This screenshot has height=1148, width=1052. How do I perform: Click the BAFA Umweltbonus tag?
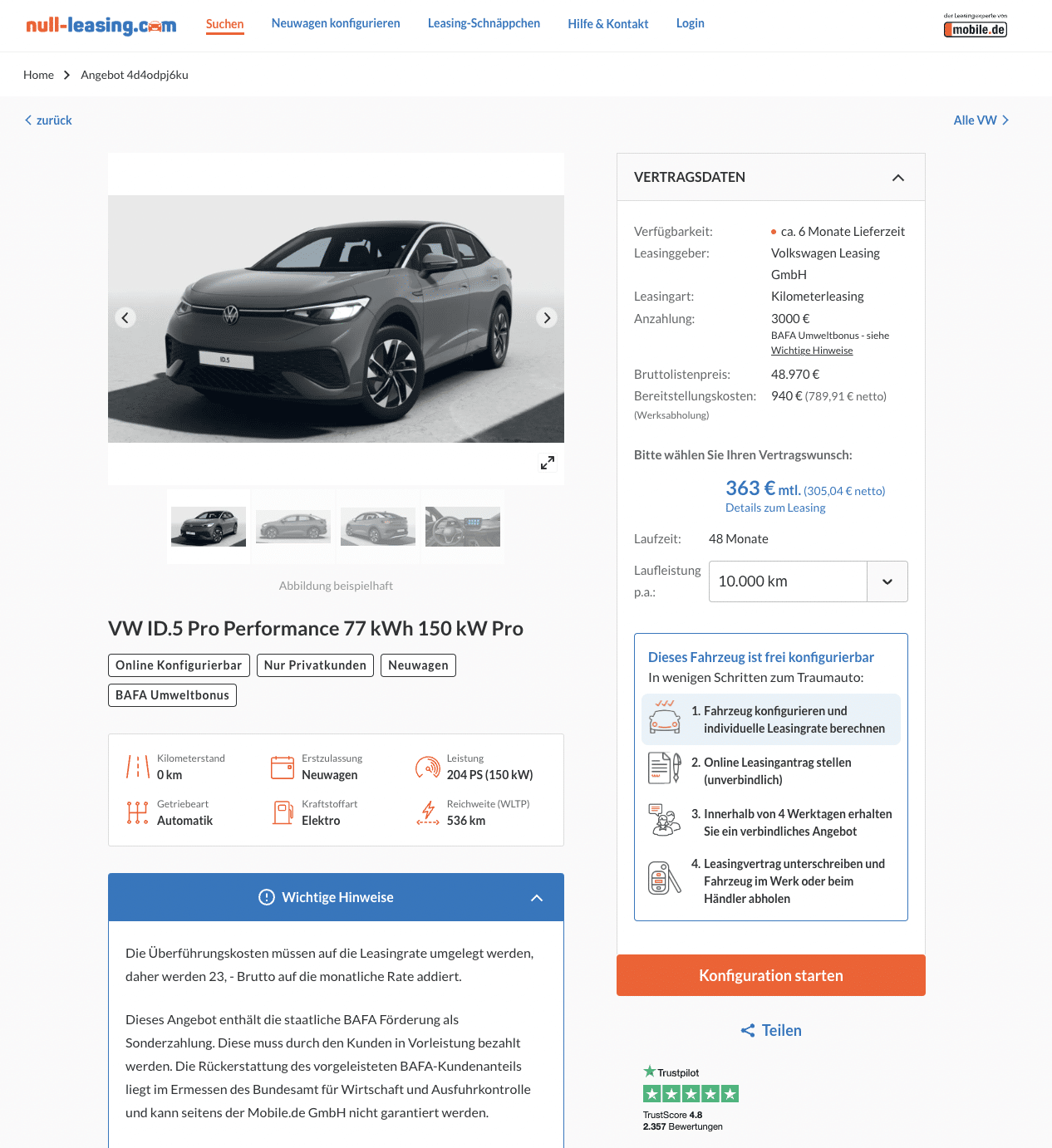pos(172,695)
